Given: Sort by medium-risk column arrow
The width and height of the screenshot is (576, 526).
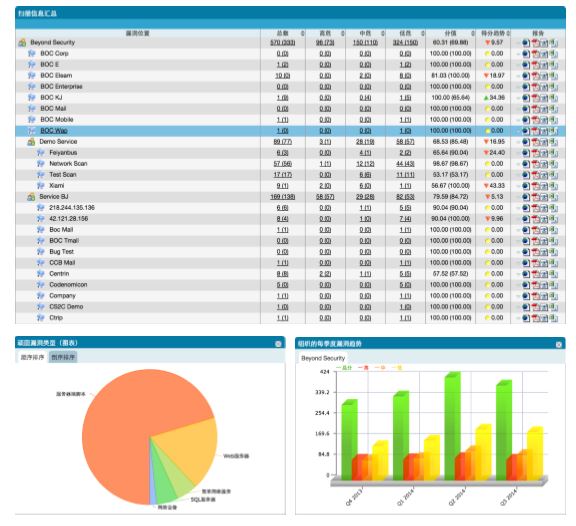Looking at the screenshot, I should [x=382, y=33].
